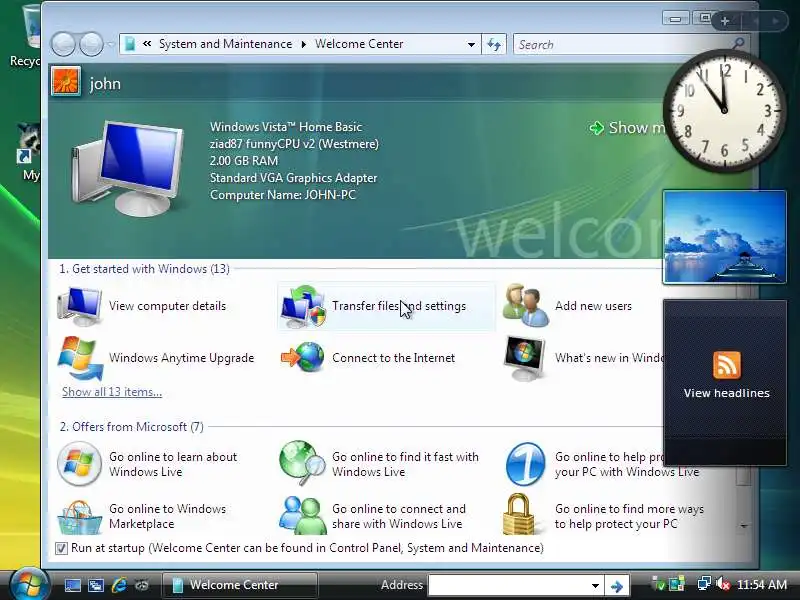Screen dimensions: 800x600
Task: Click the large computer image in header
Action: pos(127,168)
